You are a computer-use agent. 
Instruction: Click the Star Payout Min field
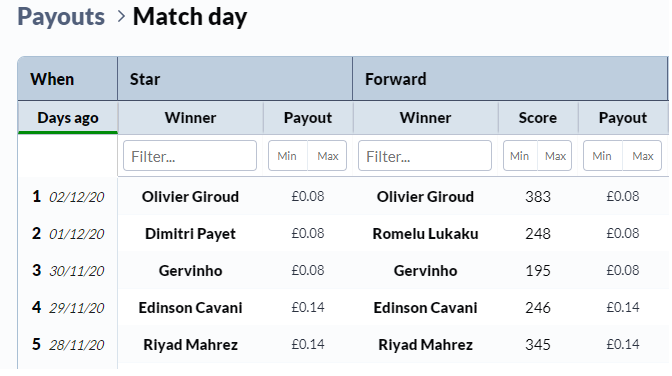click(x=288, y=156)
